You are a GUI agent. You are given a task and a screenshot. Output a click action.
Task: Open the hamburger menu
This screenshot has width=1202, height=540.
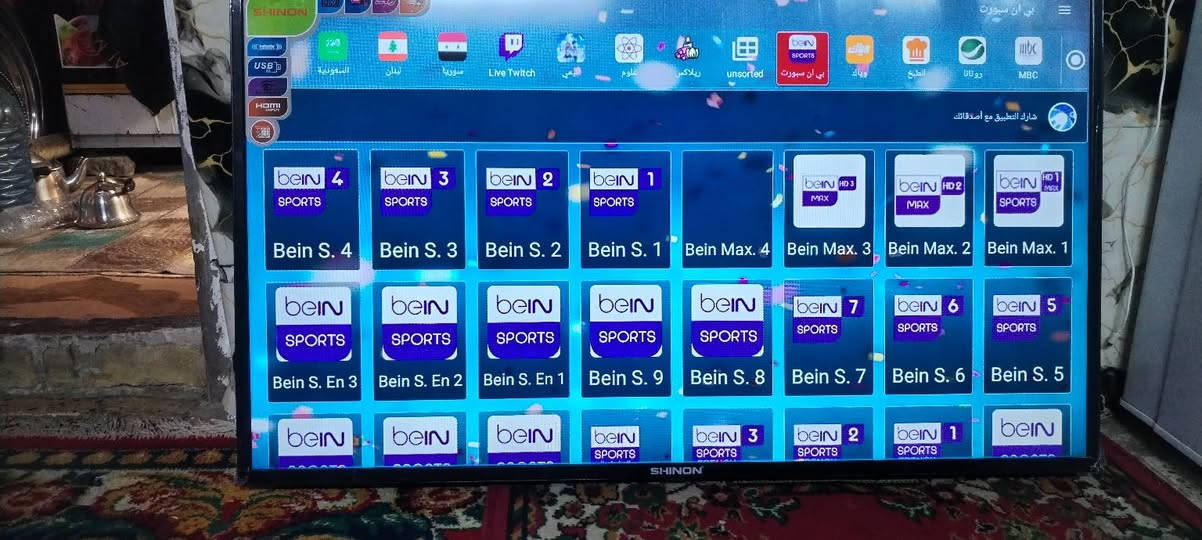1065,10
